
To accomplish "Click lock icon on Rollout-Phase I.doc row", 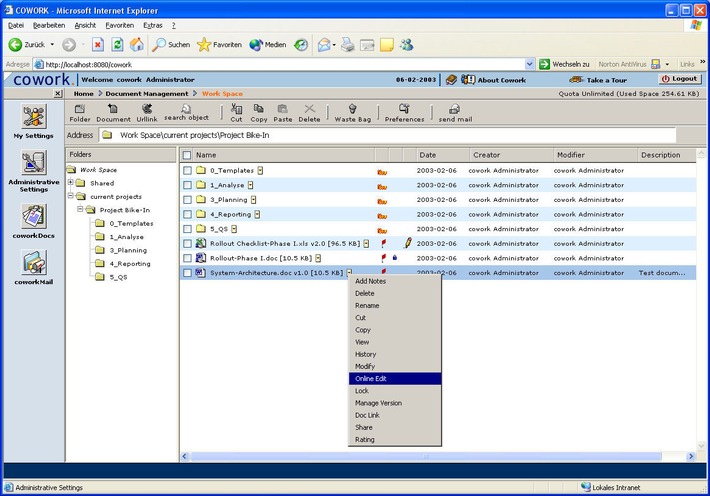I will click(x=394, y=257).
